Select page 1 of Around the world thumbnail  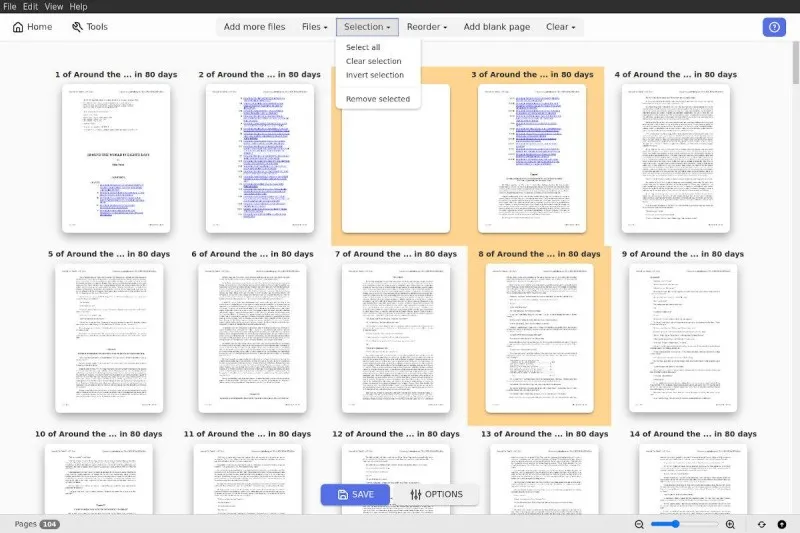click(116, 158)
